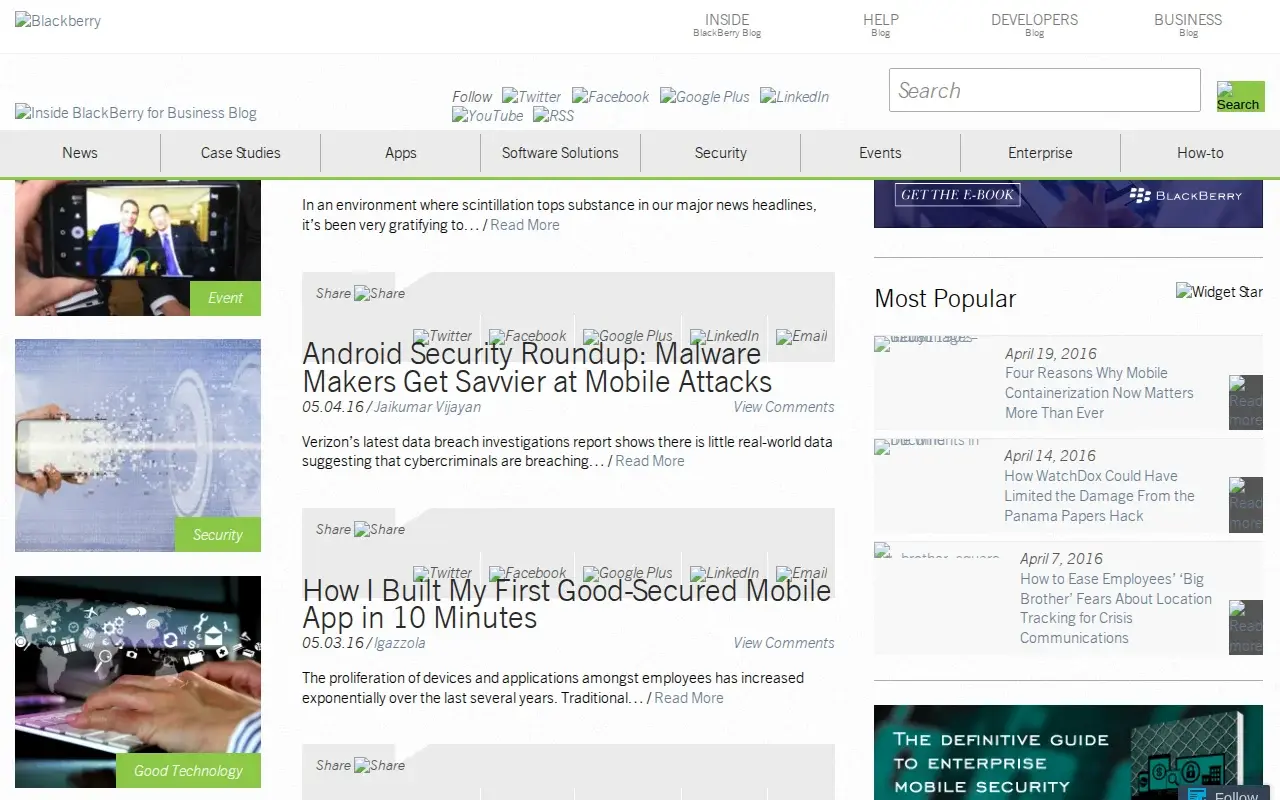Read More of the scintillation tops substance excerpt
Viewport: 1280px width, 800px height.
point(525,225)
